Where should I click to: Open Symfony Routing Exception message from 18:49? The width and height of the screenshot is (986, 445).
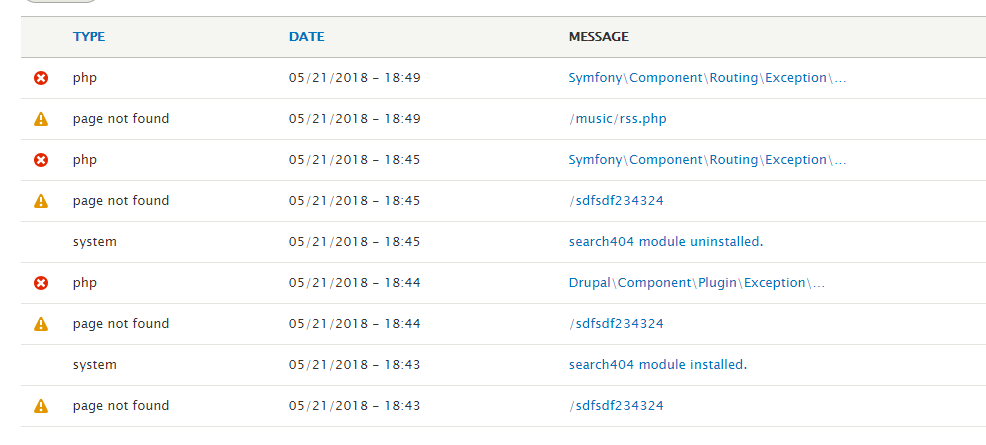[707, 78]
